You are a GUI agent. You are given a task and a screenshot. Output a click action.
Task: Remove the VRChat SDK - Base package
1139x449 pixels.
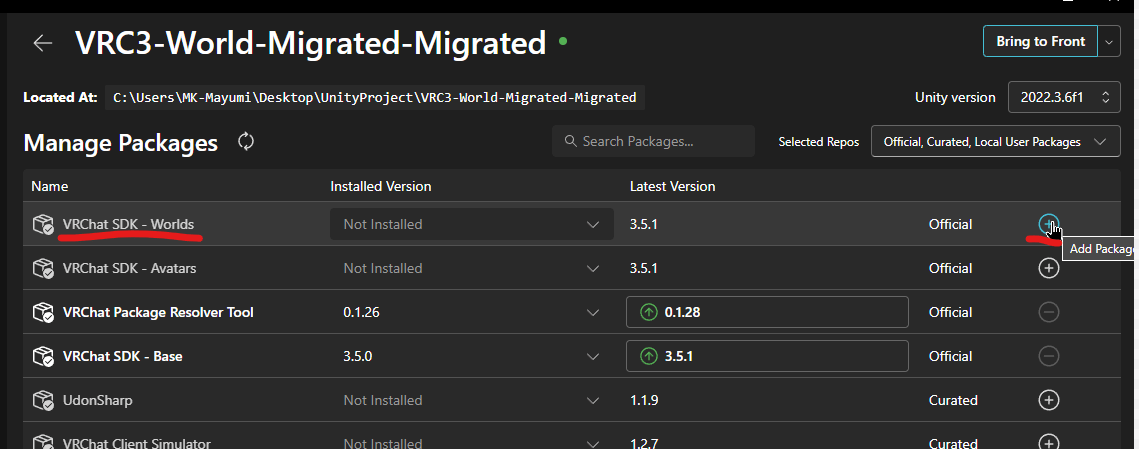1048,356
